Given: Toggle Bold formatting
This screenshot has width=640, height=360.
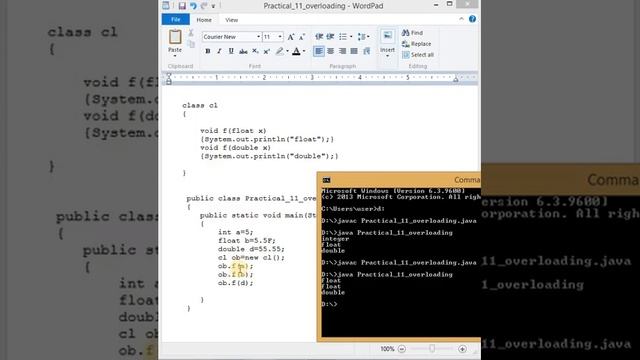Looking at the screenshot, I should pos(208,51).
